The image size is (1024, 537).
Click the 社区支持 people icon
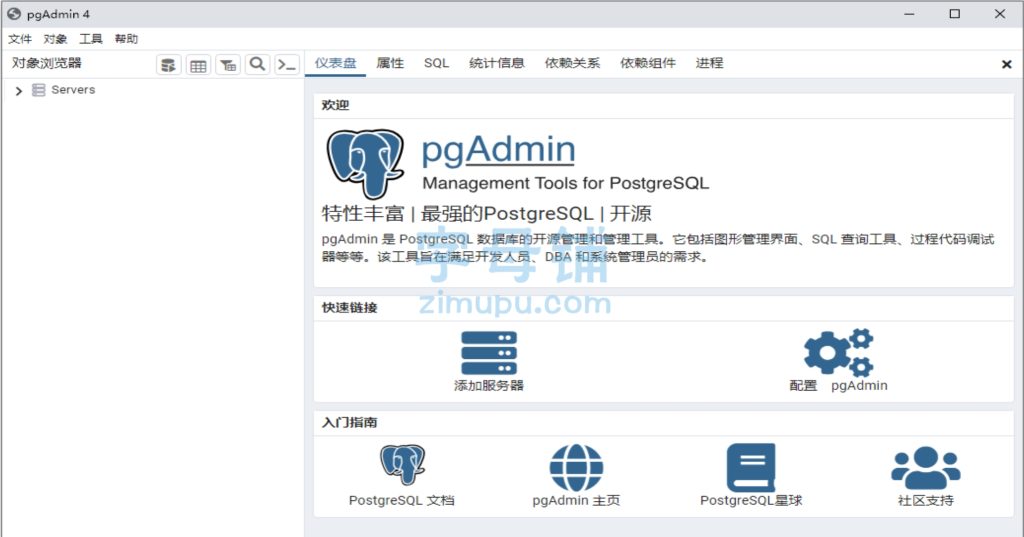pyautogui.click(x=925, y=467)
